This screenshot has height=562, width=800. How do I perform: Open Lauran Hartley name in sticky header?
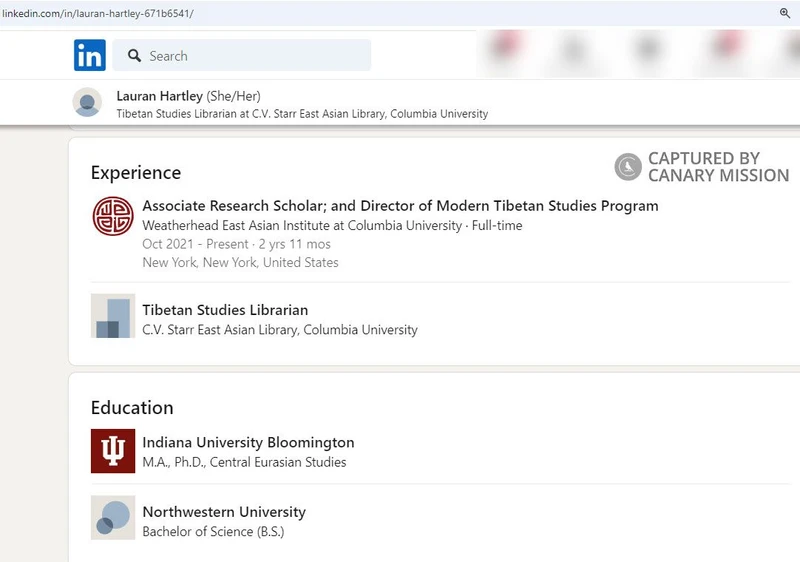pyautogui.click(x=160, y=96)
